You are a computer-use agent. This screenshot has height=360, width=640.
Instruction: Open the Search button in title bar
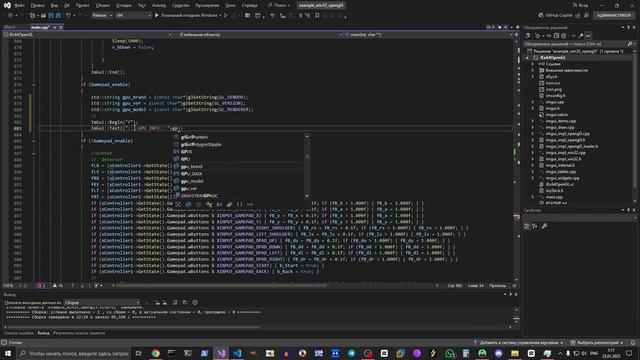click(279, 5)
